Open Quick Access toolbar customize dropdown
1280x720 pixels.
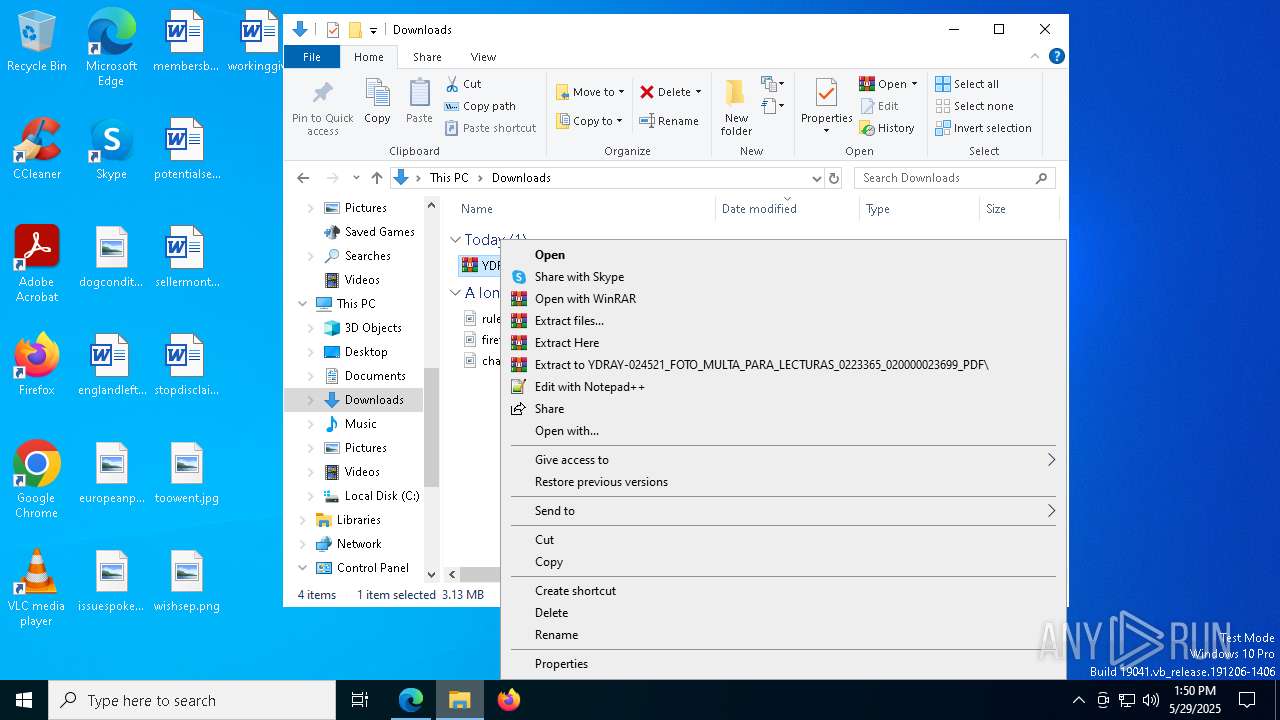(x=373, y=30)
